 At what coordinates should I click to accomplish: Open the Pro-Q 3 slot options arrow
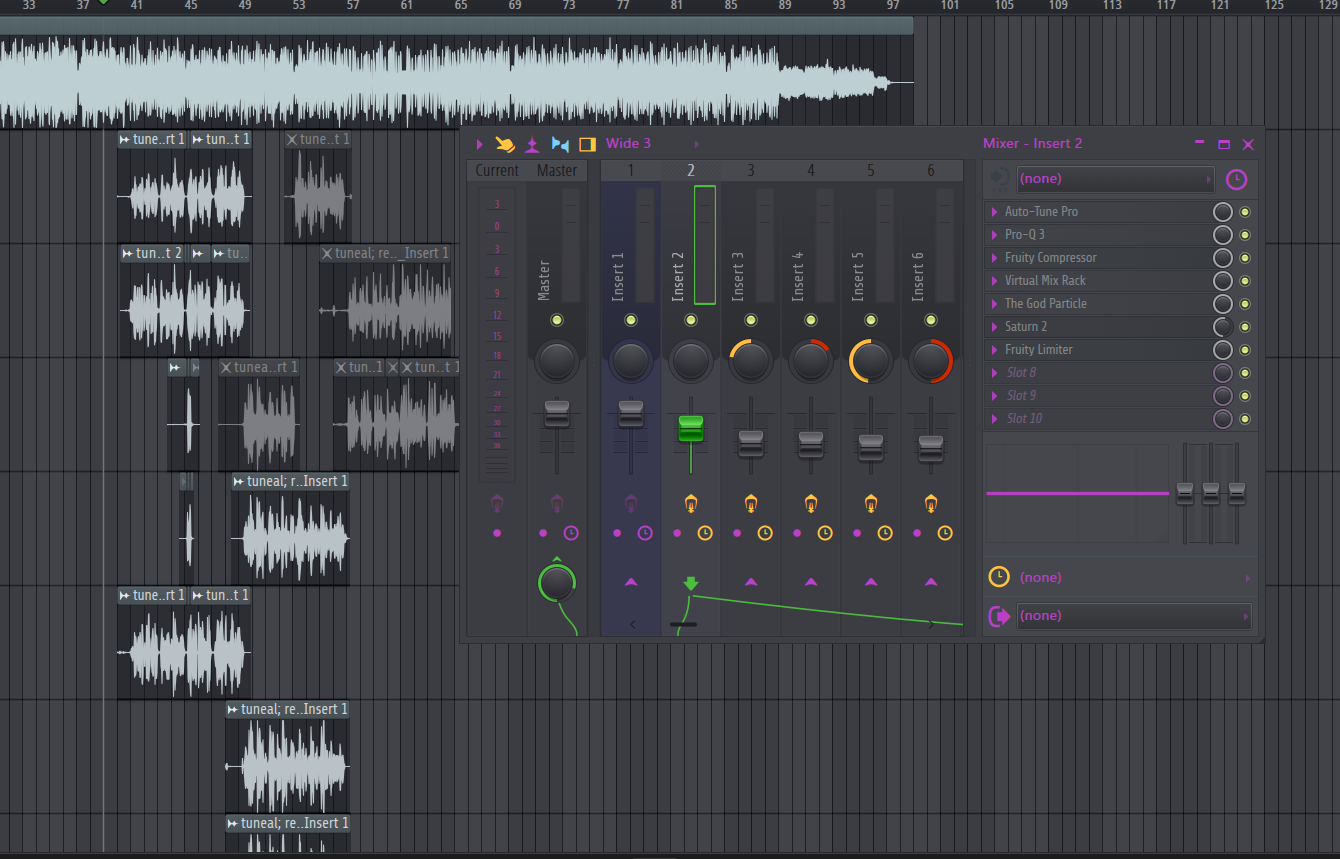pyautogui.click(x=994, y=235)
